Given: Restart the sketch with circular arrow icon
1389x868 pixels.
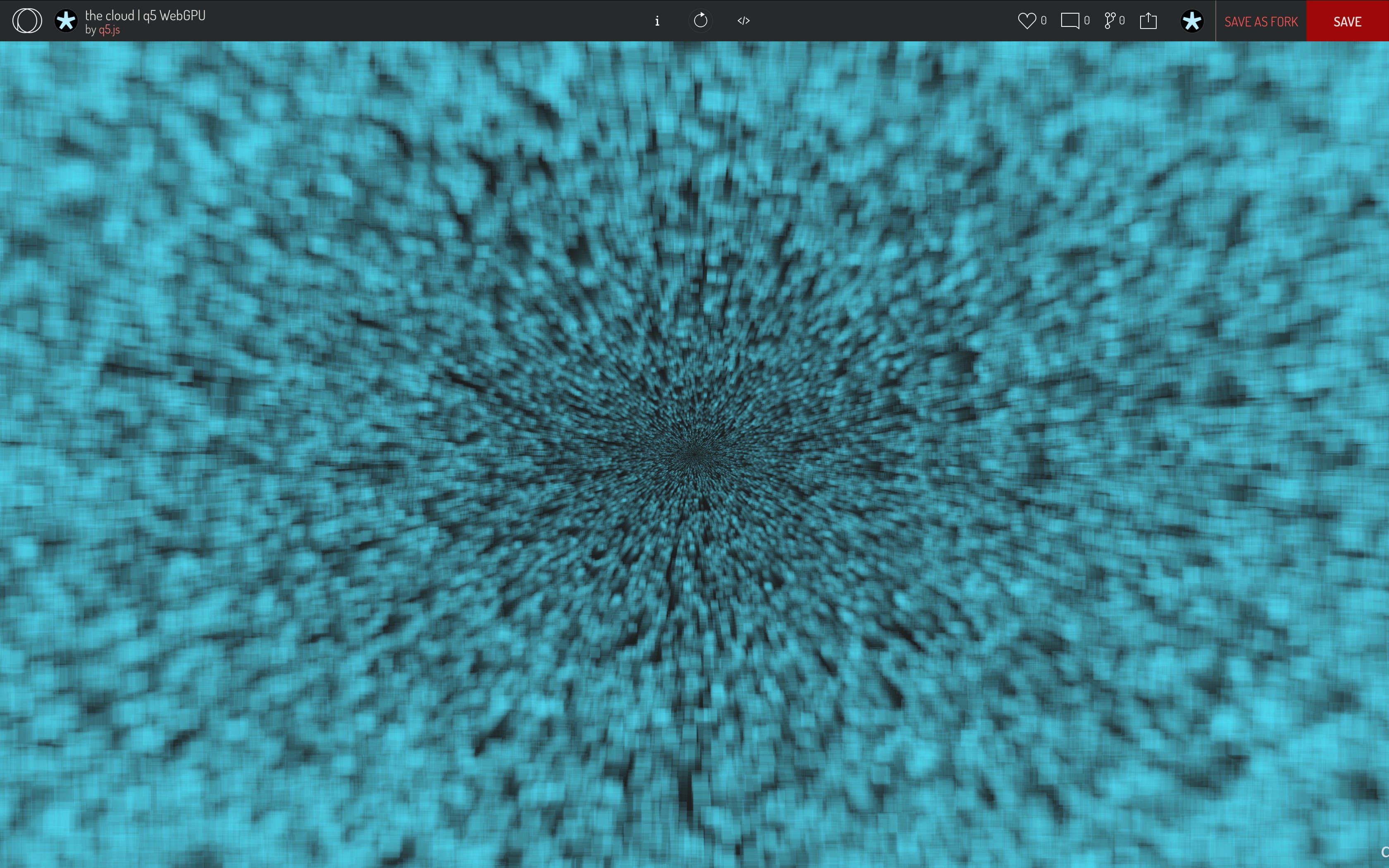Looking at the screenshot, I should (700, 21).
